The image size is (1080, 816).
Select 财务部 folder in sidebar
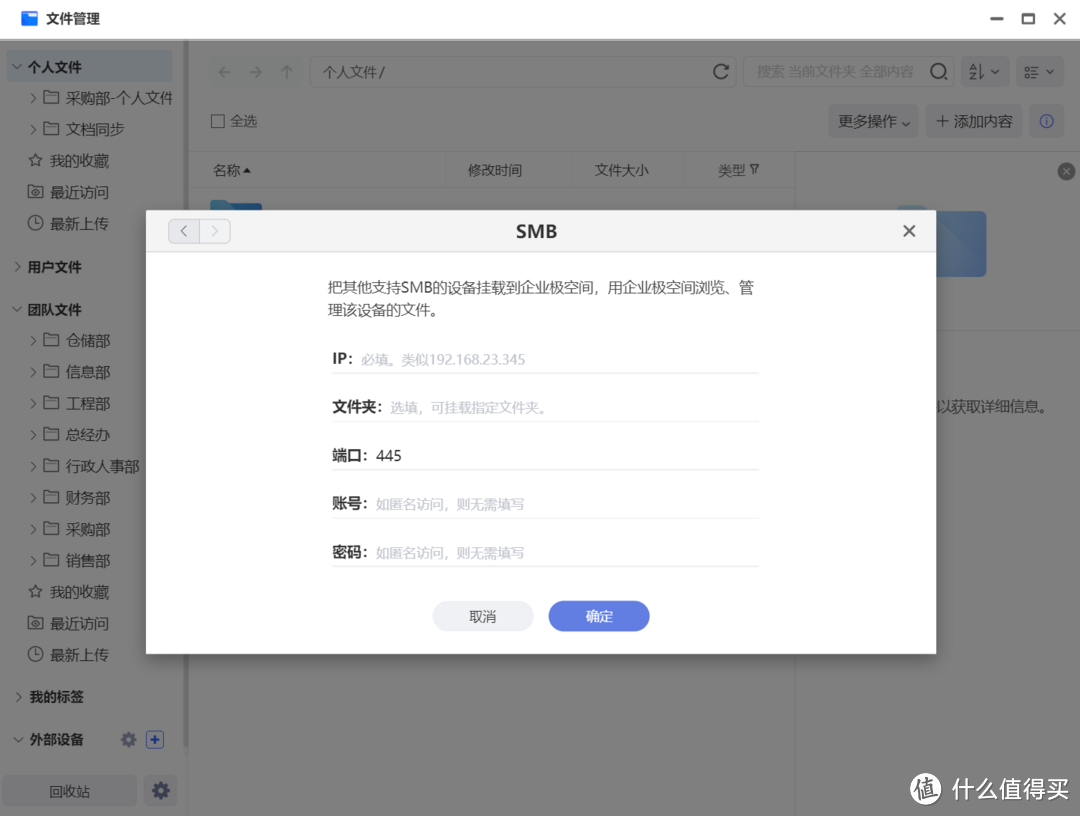coord(88,498)
